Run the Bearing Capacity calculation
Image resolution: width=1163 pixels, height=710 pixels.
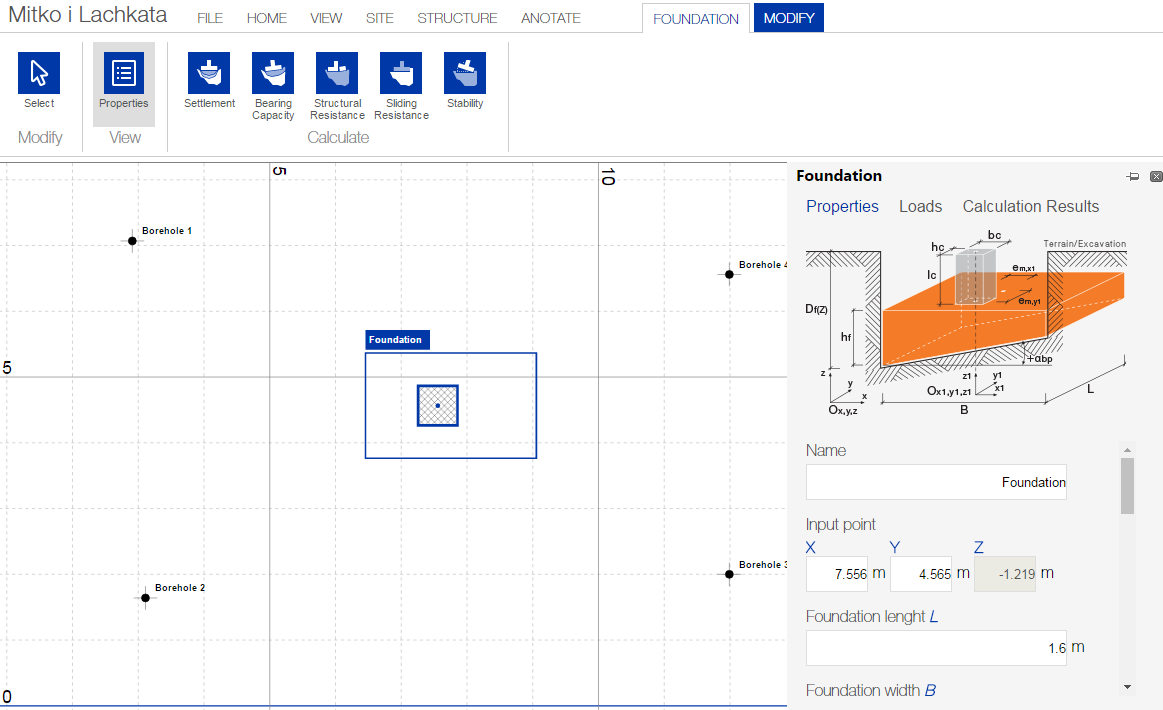273,73
